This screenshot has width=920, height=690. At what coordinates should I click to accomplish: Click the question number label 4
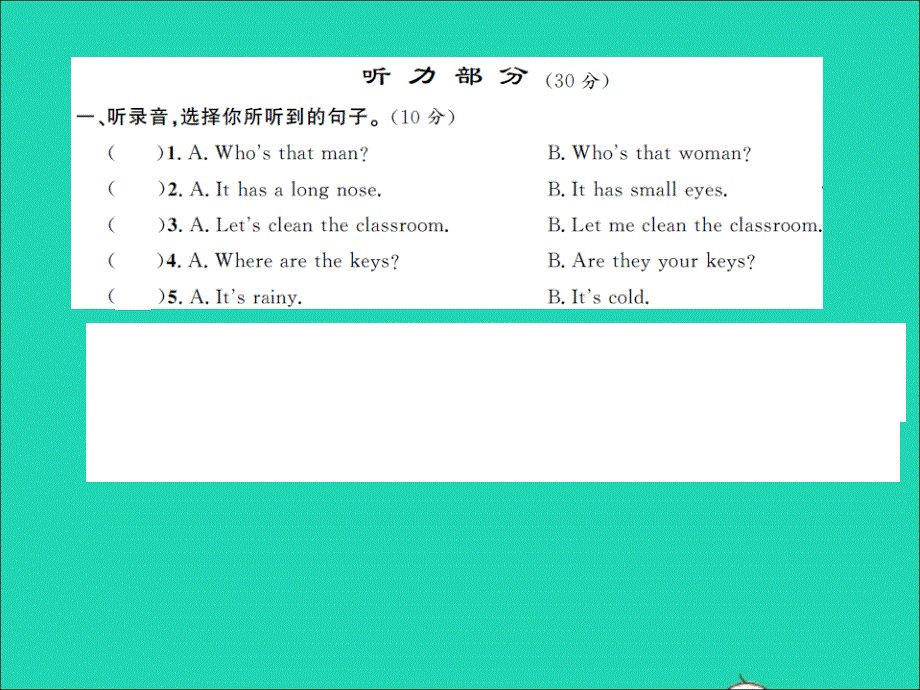170,261
